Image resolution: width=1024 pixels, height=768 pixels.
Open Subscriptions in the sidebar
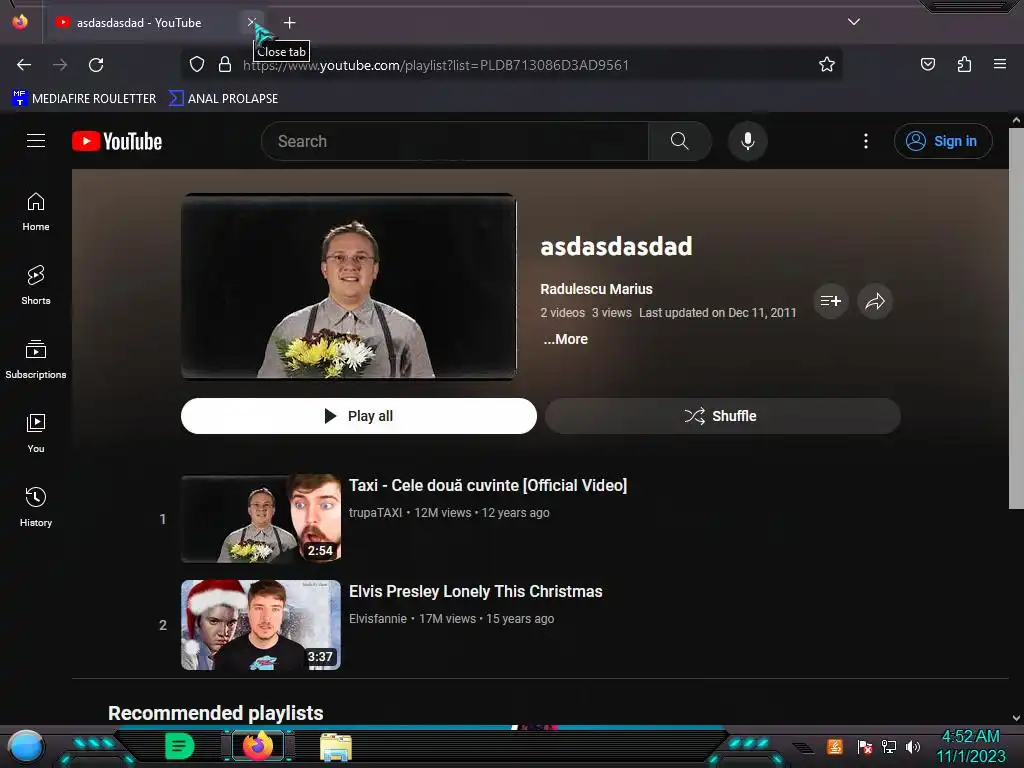pyautogui.click(x=36, y=360)
